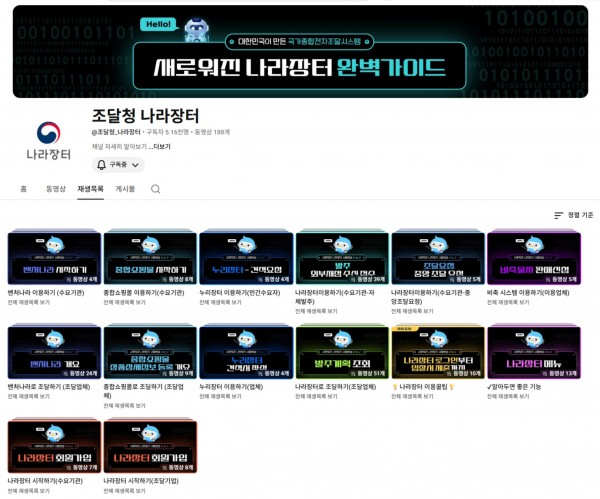Click title 나라장터 시작하기(조달기업)

pyautogui.click(x=141, y=481)
